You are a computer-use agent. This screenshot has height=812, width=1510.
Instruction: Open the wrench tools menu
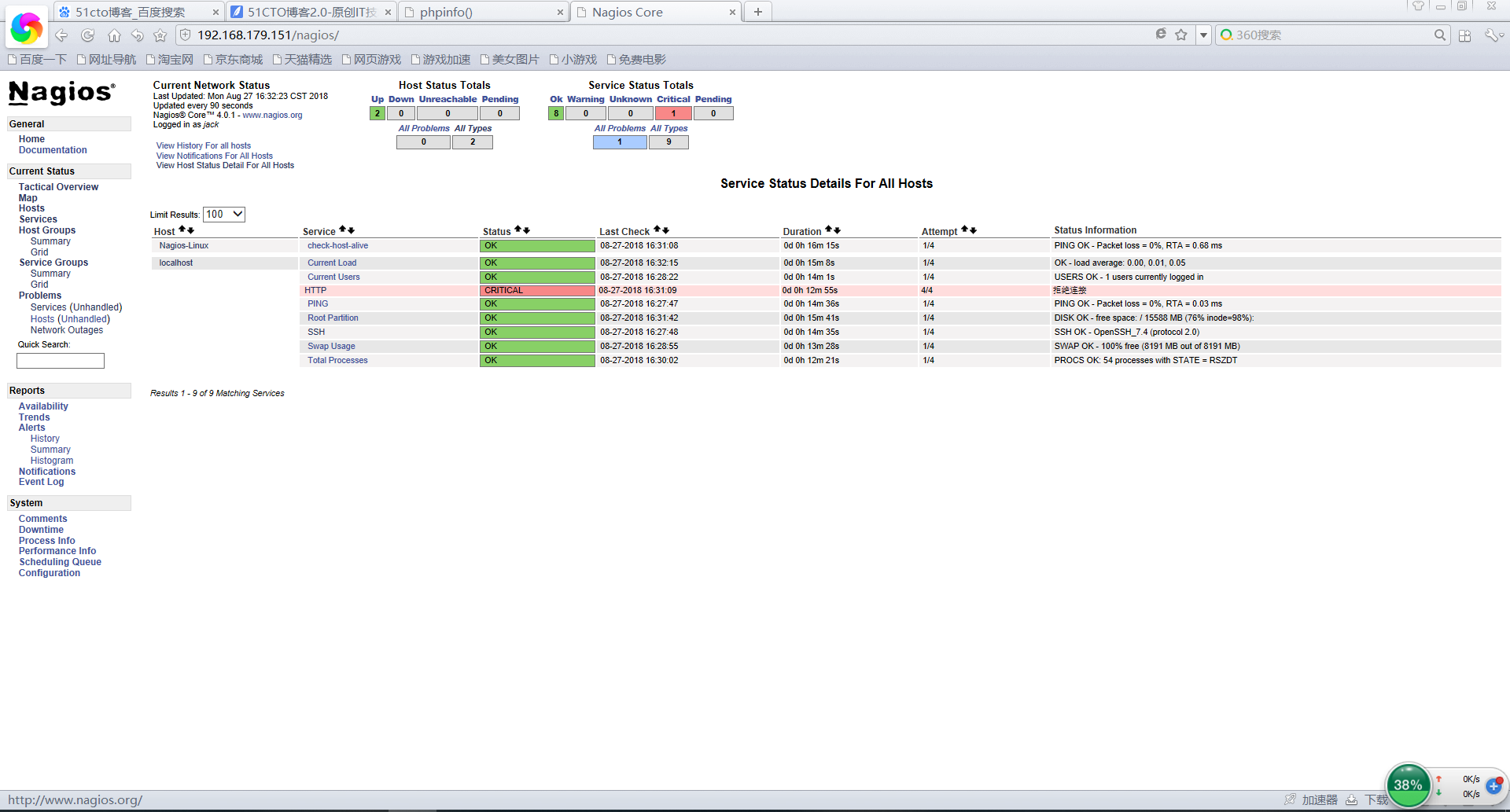(x=1491, y=35)
